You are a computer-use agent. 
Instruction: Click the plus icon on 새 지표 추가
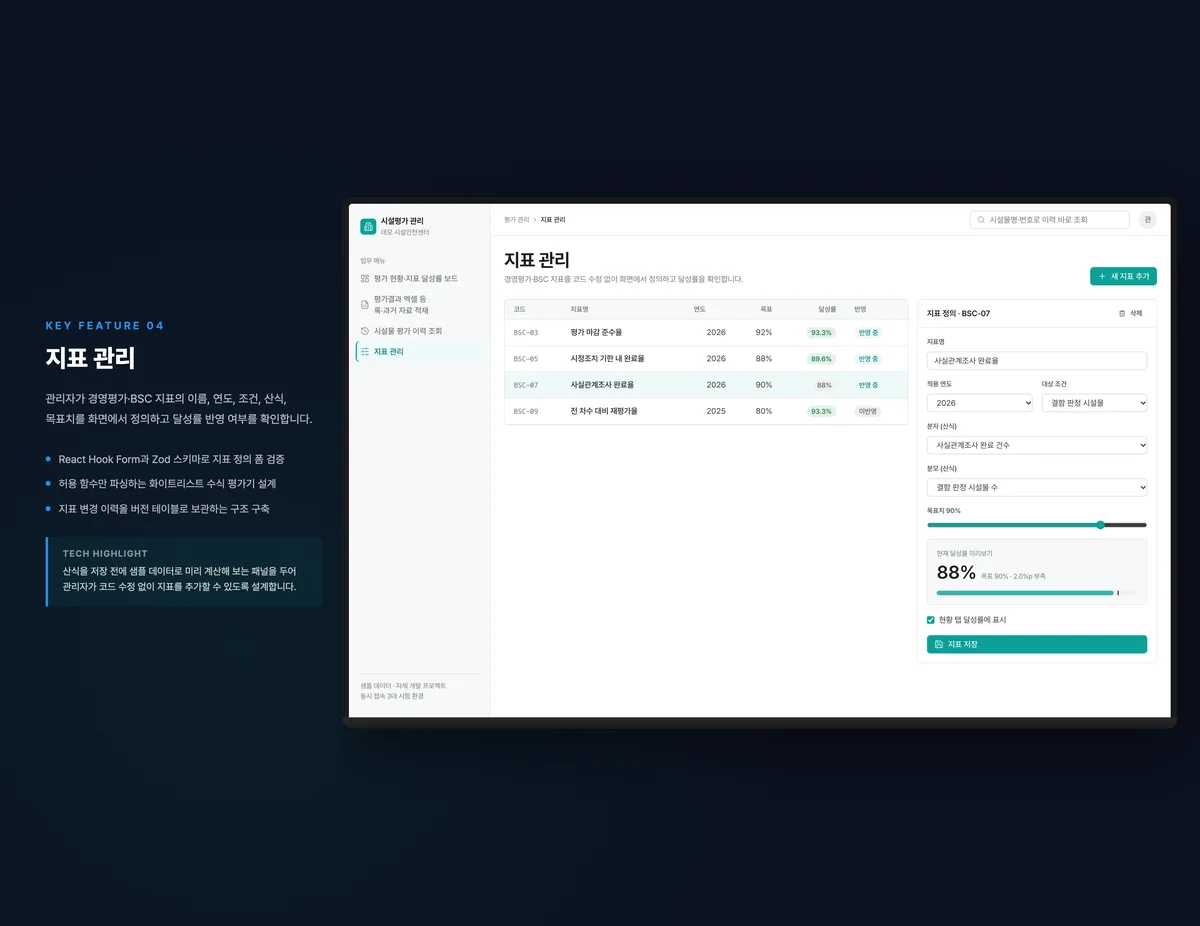1102,276
